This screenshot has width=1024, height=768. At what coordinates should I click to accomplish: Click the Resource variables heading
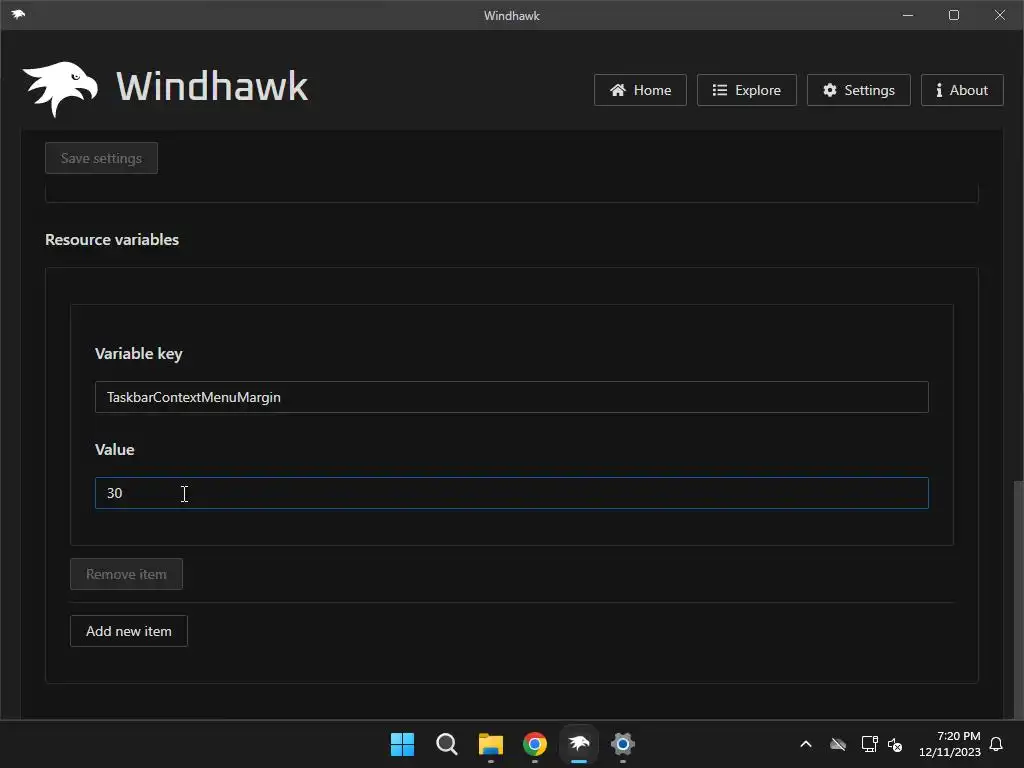pos(112,240)
